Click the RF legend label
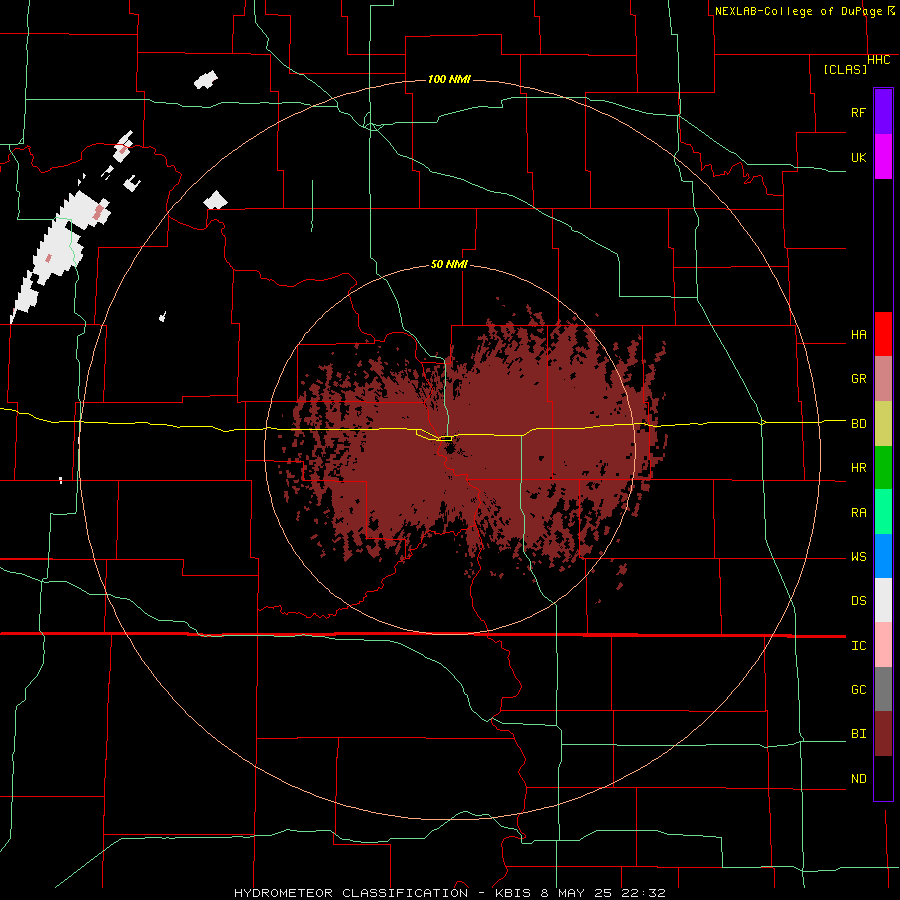The height and width of the screenshot is (900, 900). pyautogui.click(x=858, y=112)
